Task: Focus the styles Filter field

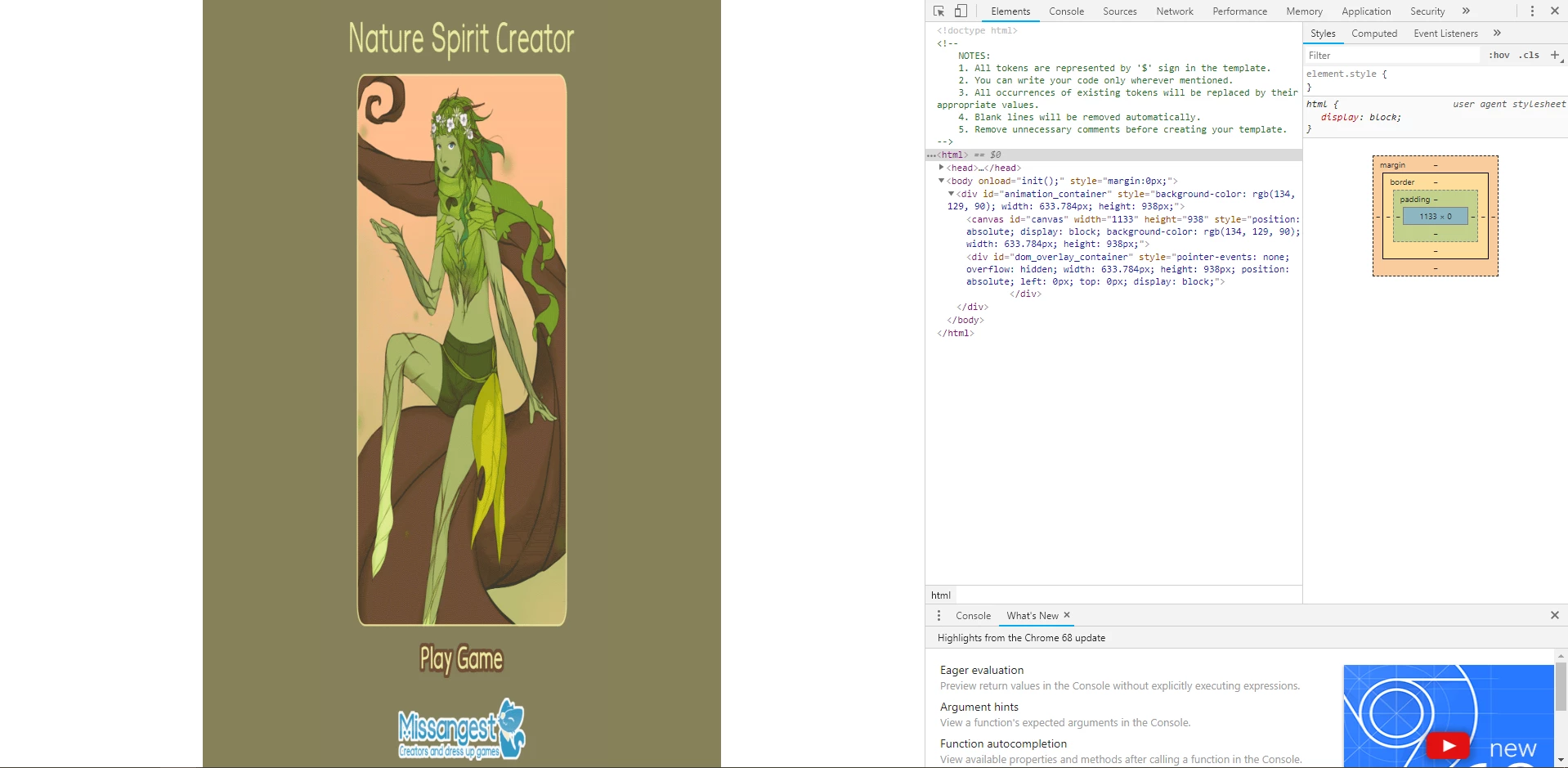Action: pyautogui.click(x=1392, y=56)
